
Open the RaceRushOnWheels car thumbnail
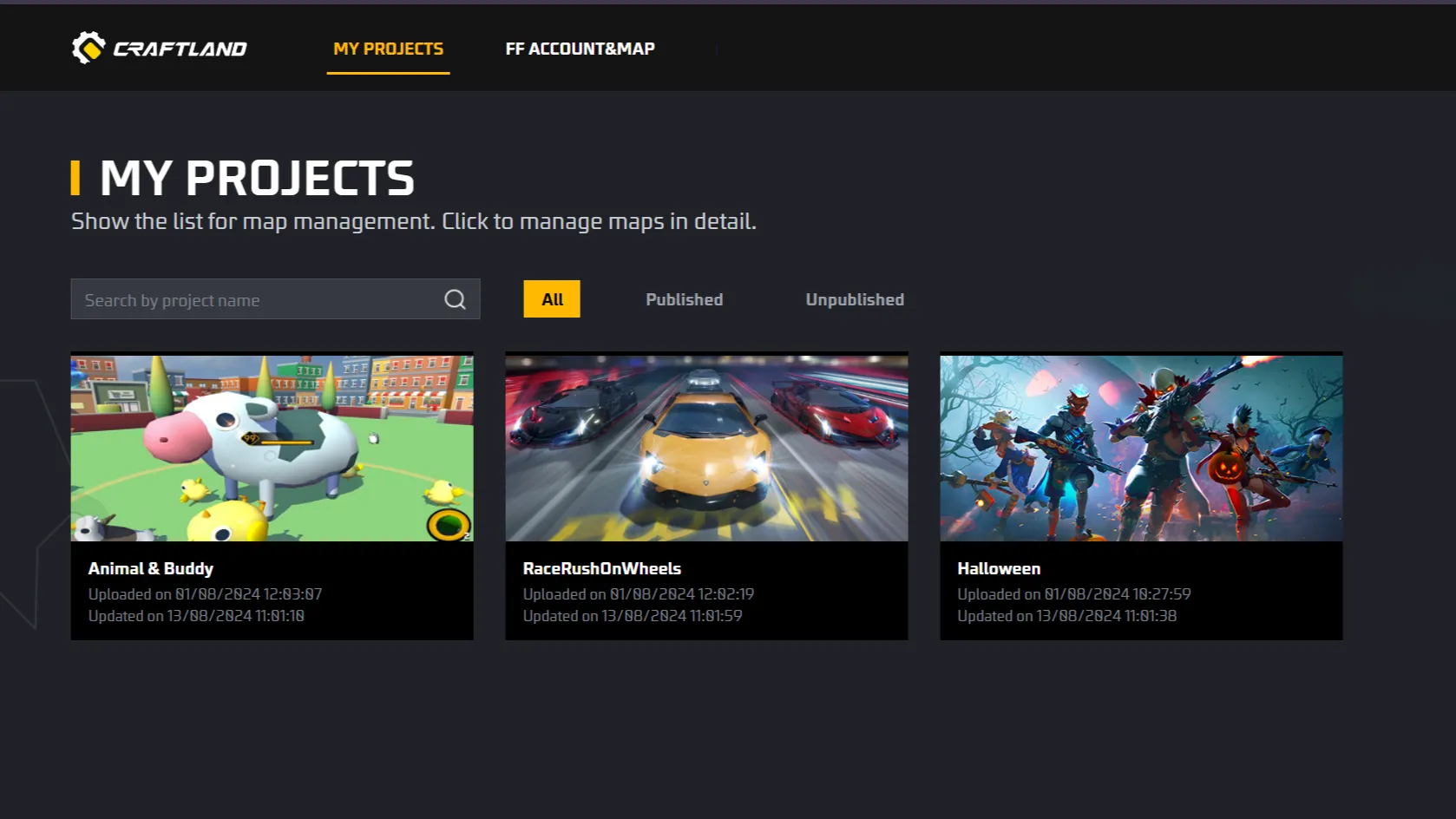tap(706, 448)
